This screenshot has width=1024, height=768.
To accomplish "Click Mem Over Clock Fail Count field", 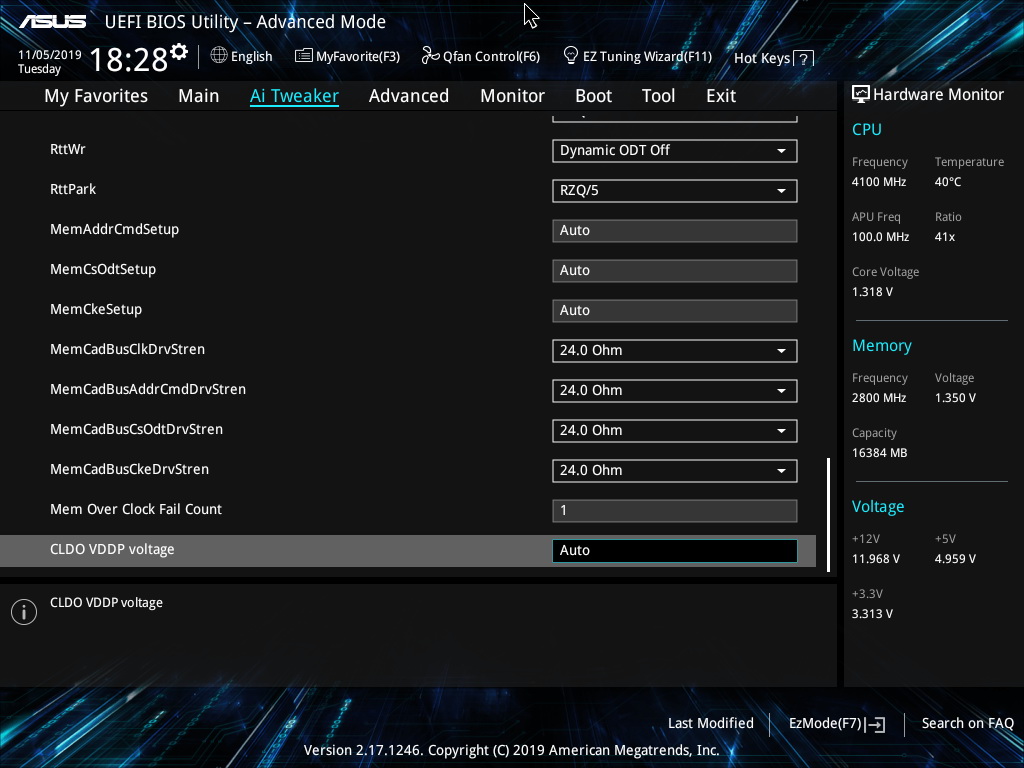I will [675, 511].
